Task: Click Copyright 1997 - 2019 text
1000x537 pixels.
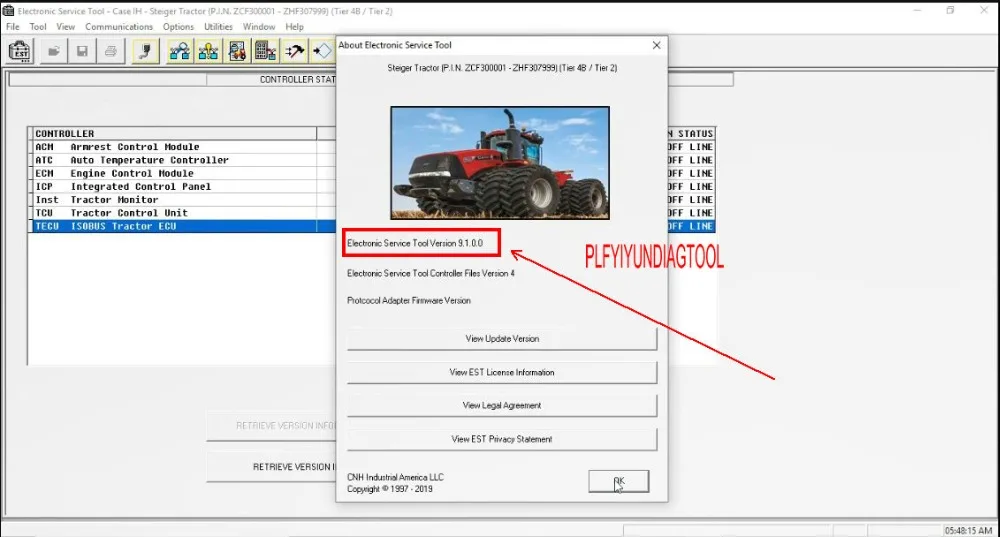Action: point(390,489)
